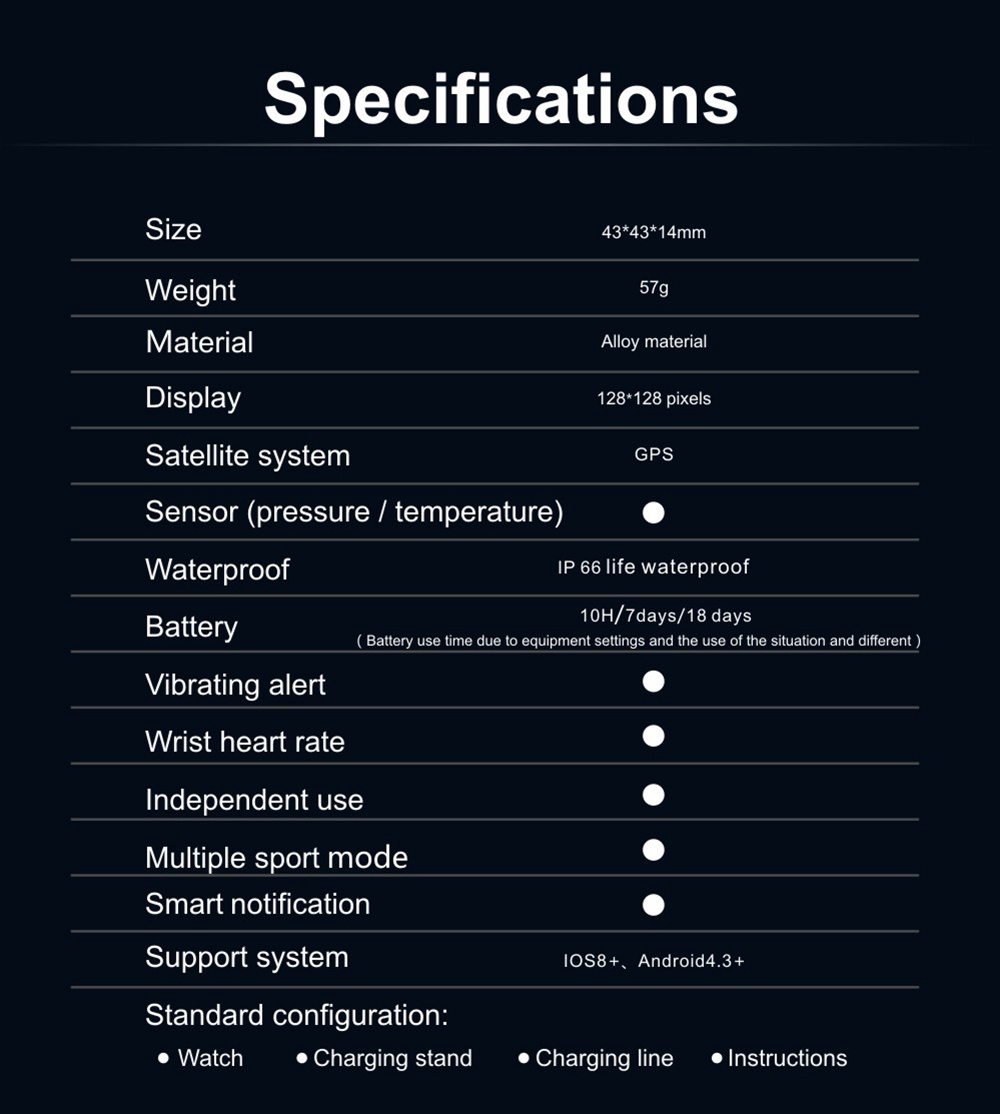Click the Multiple sport mode dot indicator

653,850
